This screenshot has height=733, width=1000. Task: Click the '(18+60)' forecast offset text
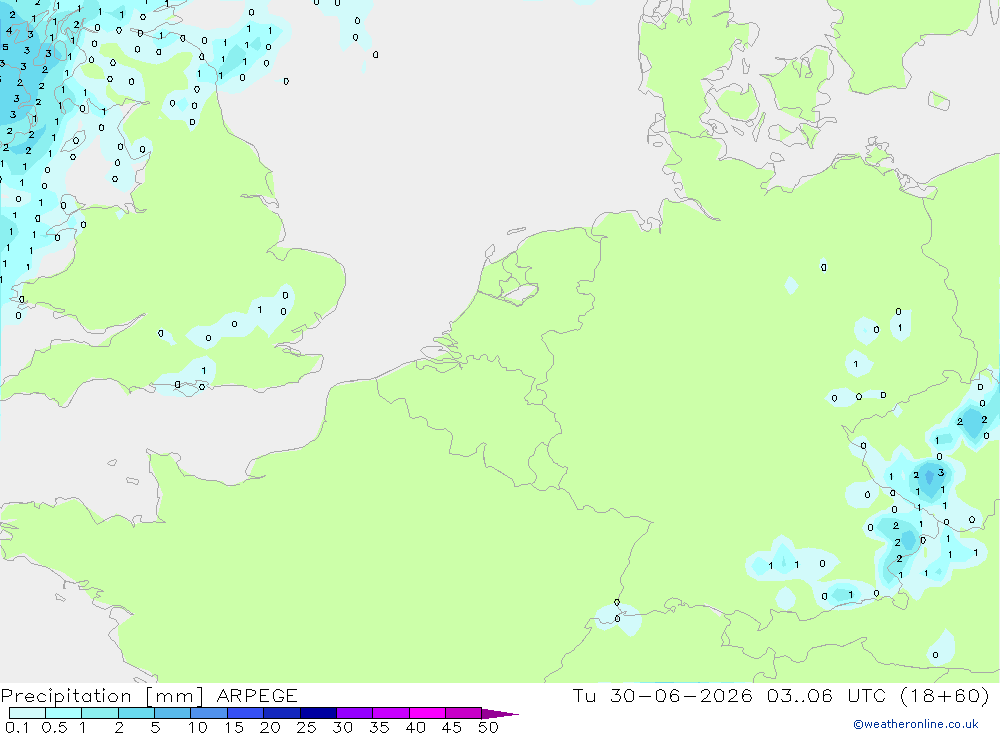point(945,696)
